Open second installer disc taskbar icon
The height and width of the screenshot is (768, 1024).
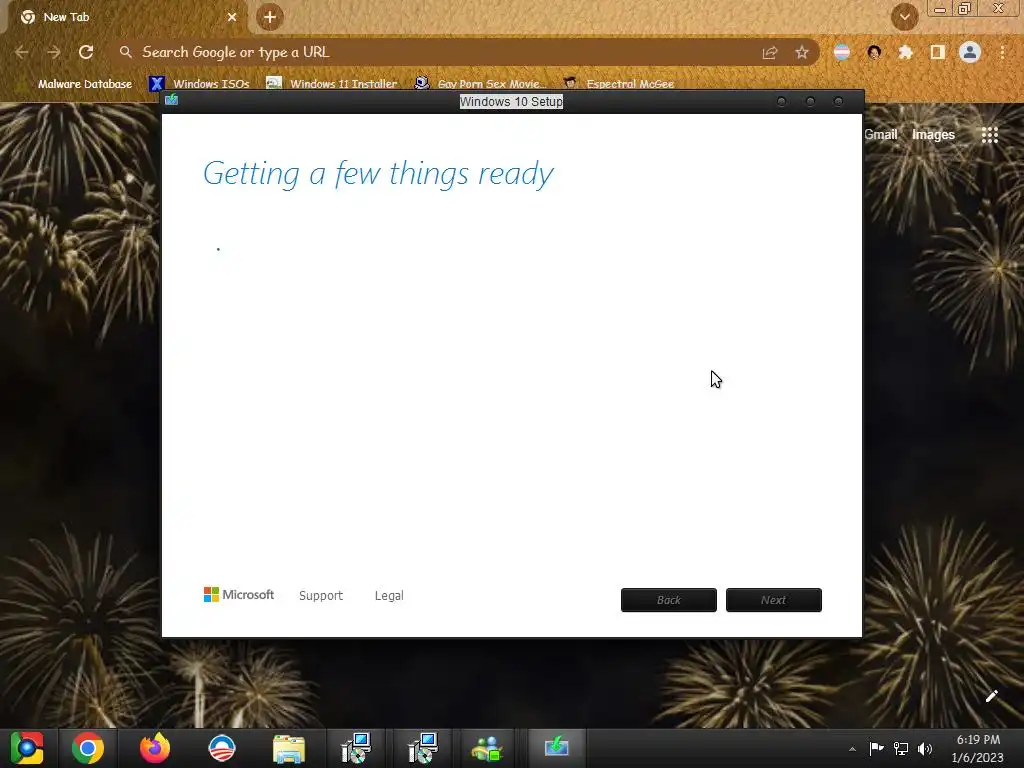coord(423,748)
